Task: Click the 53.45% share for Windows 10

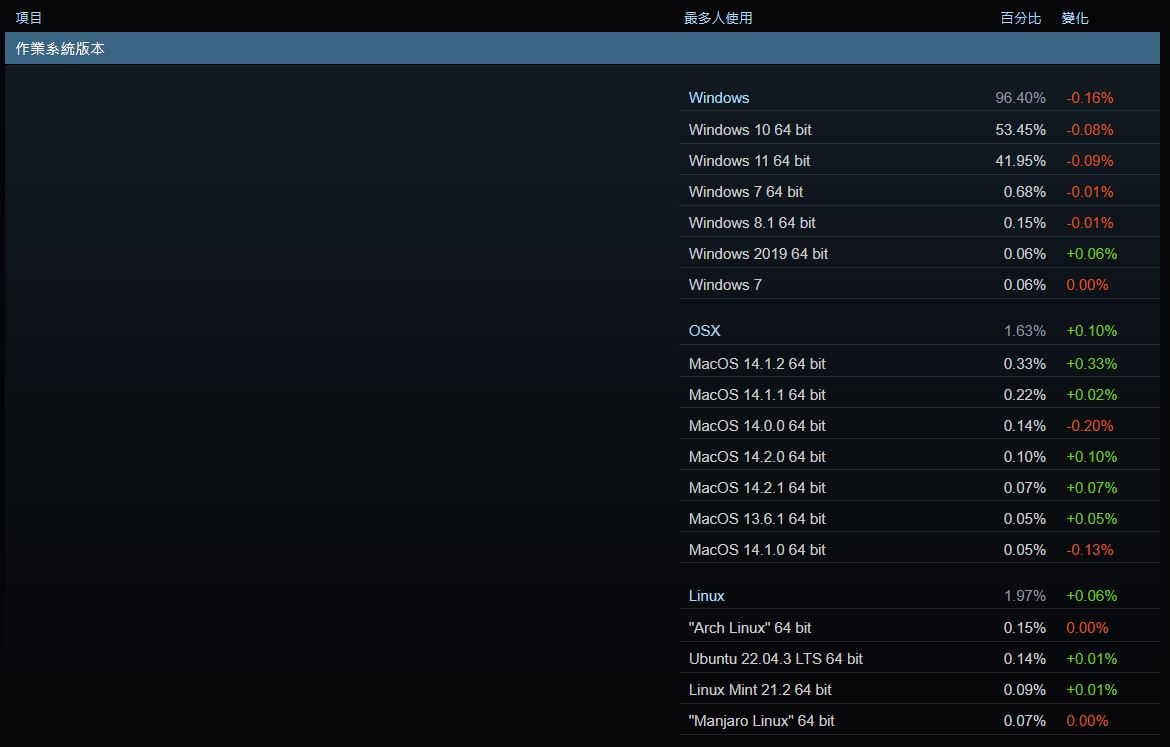Action: pos(1020,130)
